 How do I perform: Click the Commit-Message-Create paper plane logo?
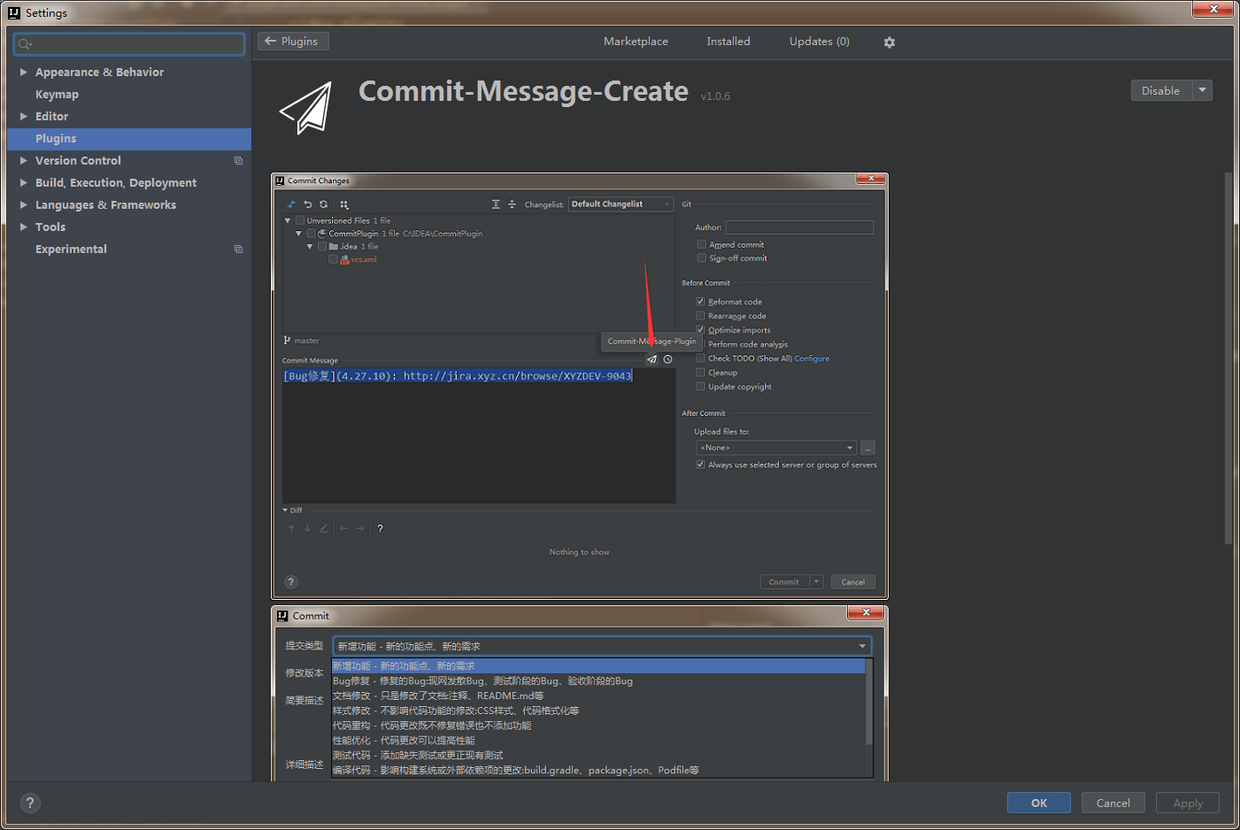pyautogui.click(x=305, y=108)
